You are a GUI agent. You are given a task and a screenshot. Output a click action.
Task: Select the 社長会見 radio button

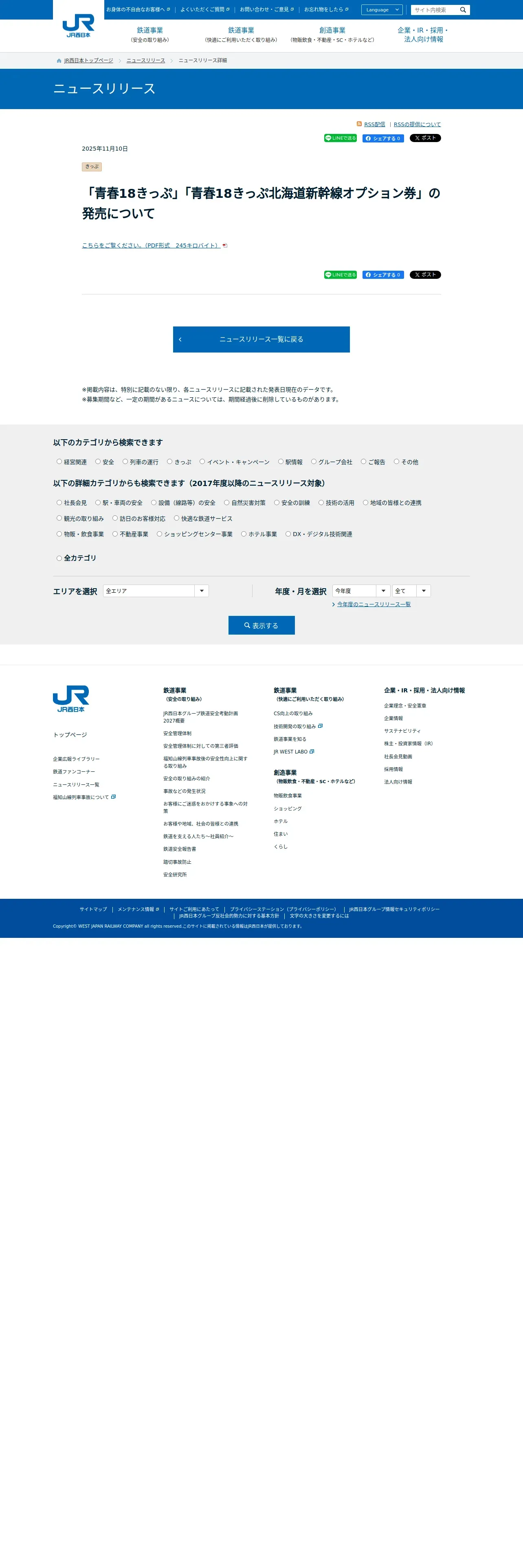(59, 503)
